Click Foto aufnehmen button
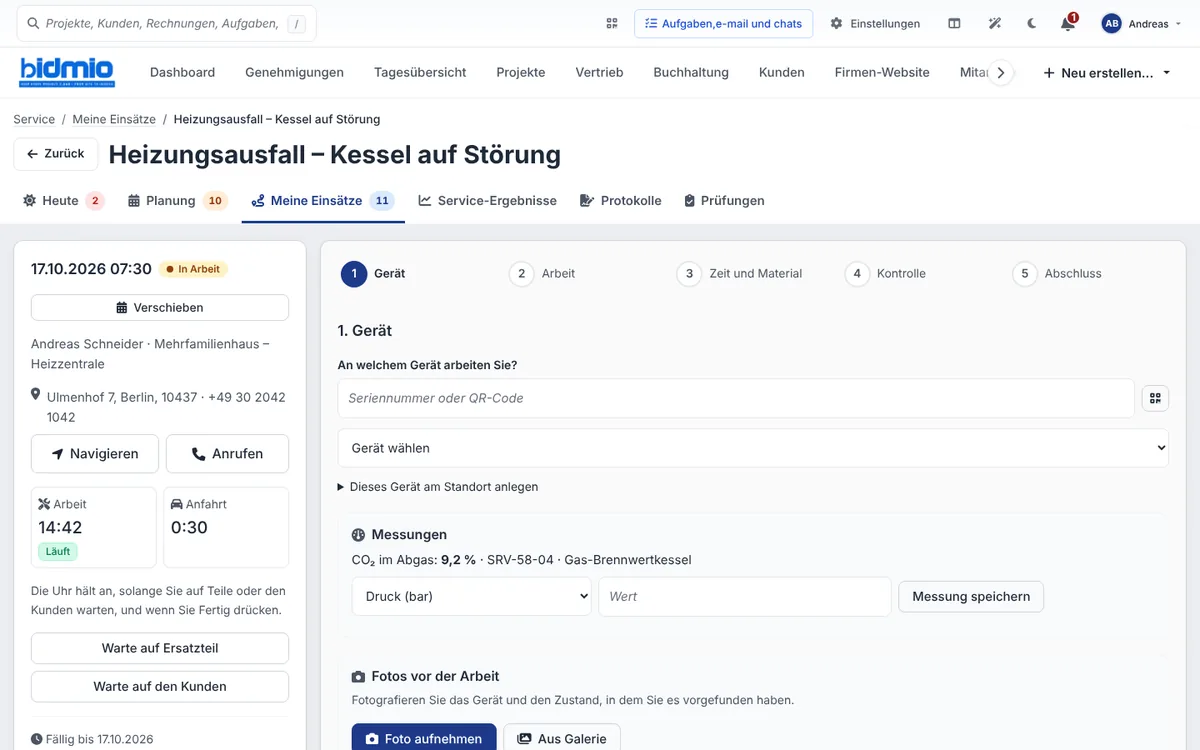The height and width of the screenshot is (750, 1200). (x=424, y=738)
